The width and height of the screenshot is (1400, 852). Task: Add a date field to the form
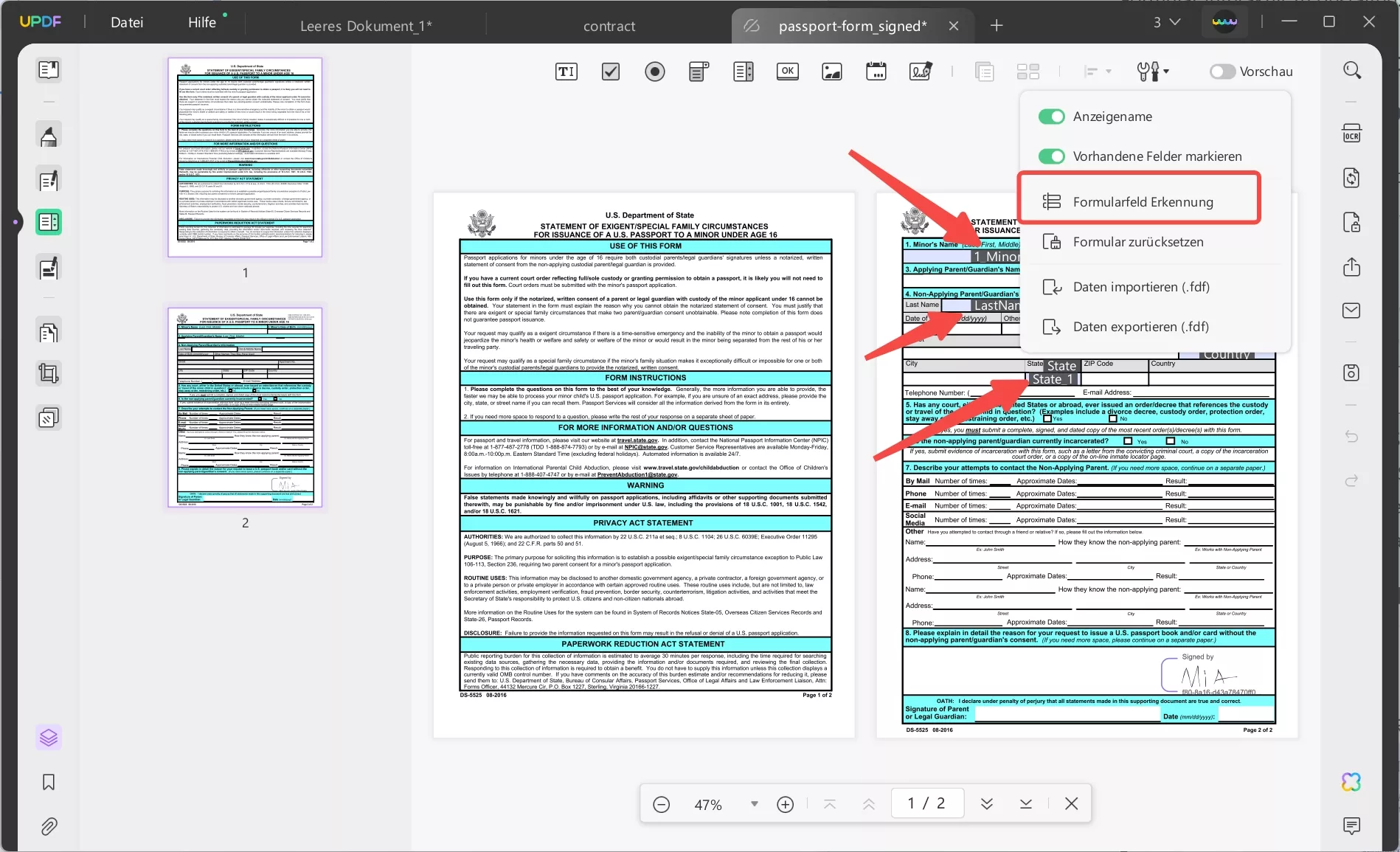coord(876,72)
